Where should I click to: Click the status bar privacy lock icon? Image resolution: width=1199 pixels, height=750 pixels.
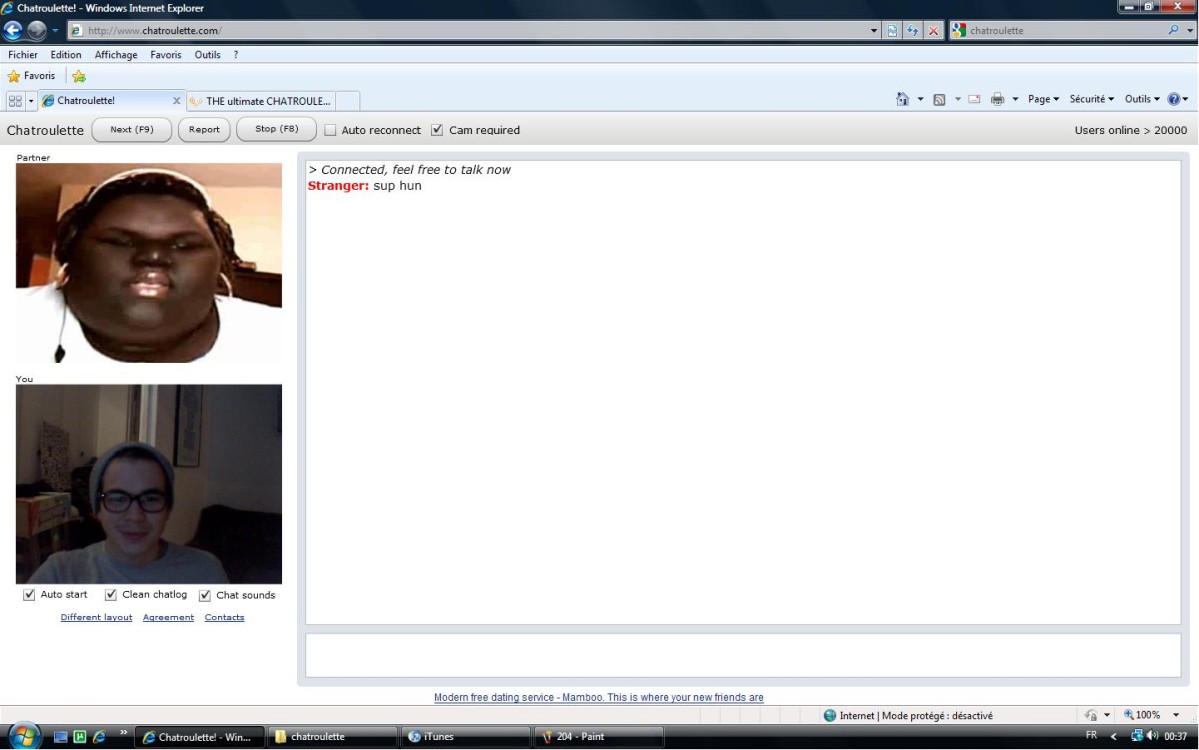click(x=1091, y=716)
